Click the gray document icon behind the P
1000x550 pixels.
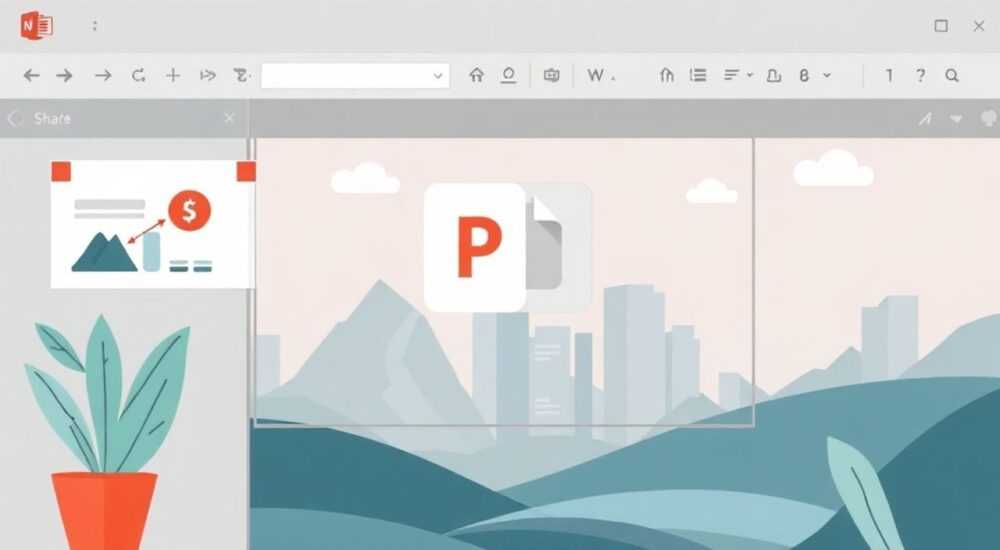click(546, 243)
